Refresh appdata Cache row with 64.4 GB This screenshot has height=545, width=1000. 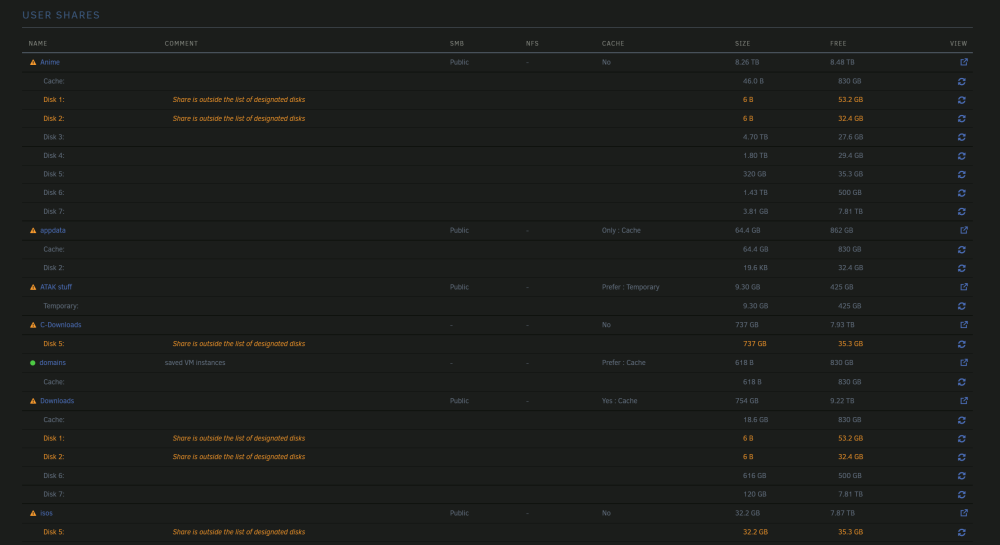coord(962,250)
